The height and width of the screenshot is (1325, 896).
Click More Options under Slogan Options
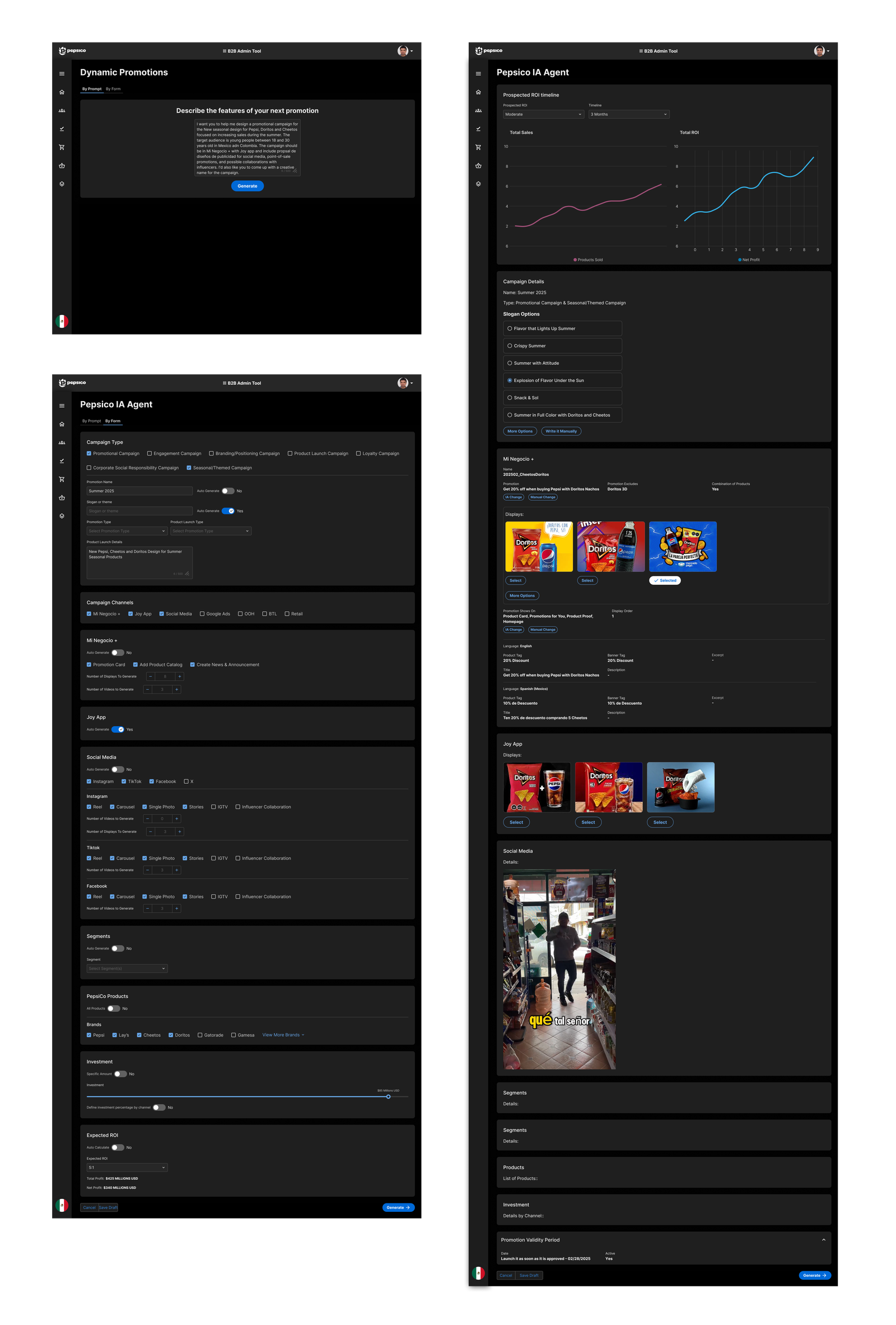tap(520, 431)
